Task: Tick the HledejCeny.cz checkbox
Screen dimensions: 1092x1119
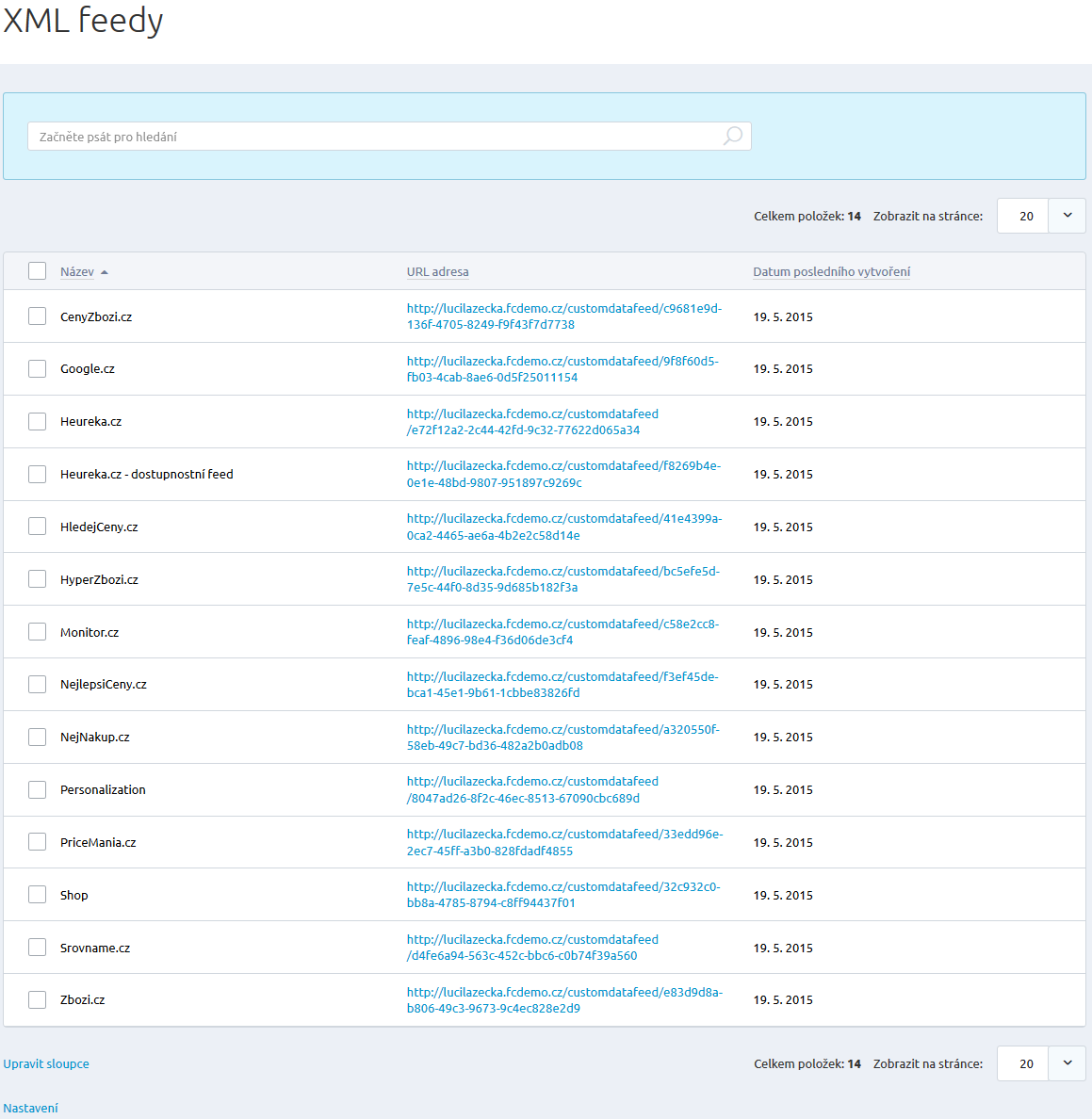Action: click(x=37, y=527)
